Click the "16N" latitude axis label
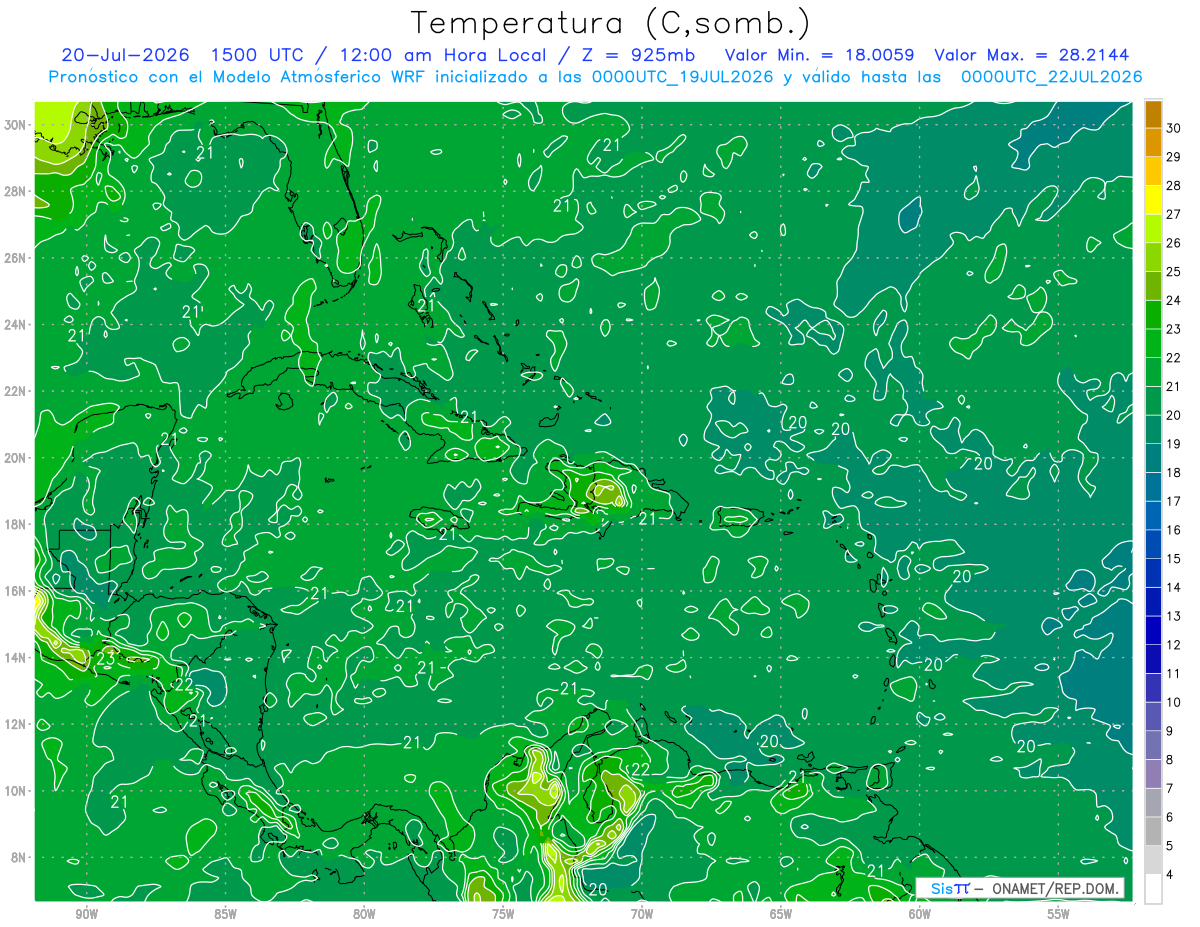 [15, 591]
